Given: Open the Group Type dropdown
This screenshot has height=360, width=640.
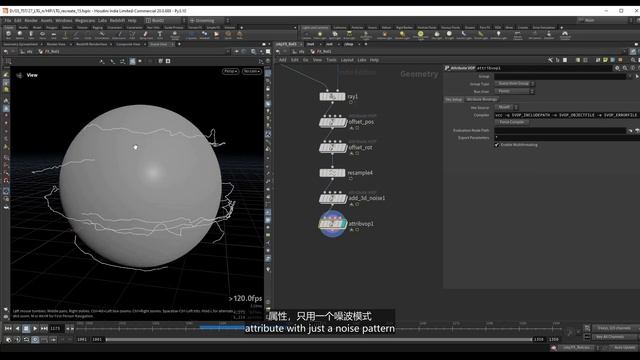Looking at the screenshot, I should [514, 84].
